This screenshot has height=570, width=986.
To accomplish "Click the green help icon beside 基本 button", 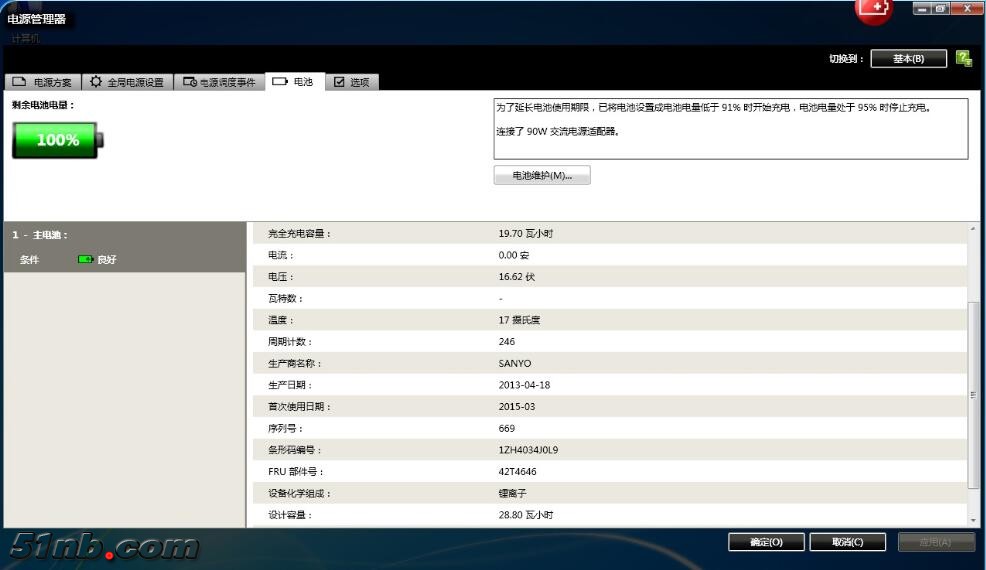I will point(964,59).
